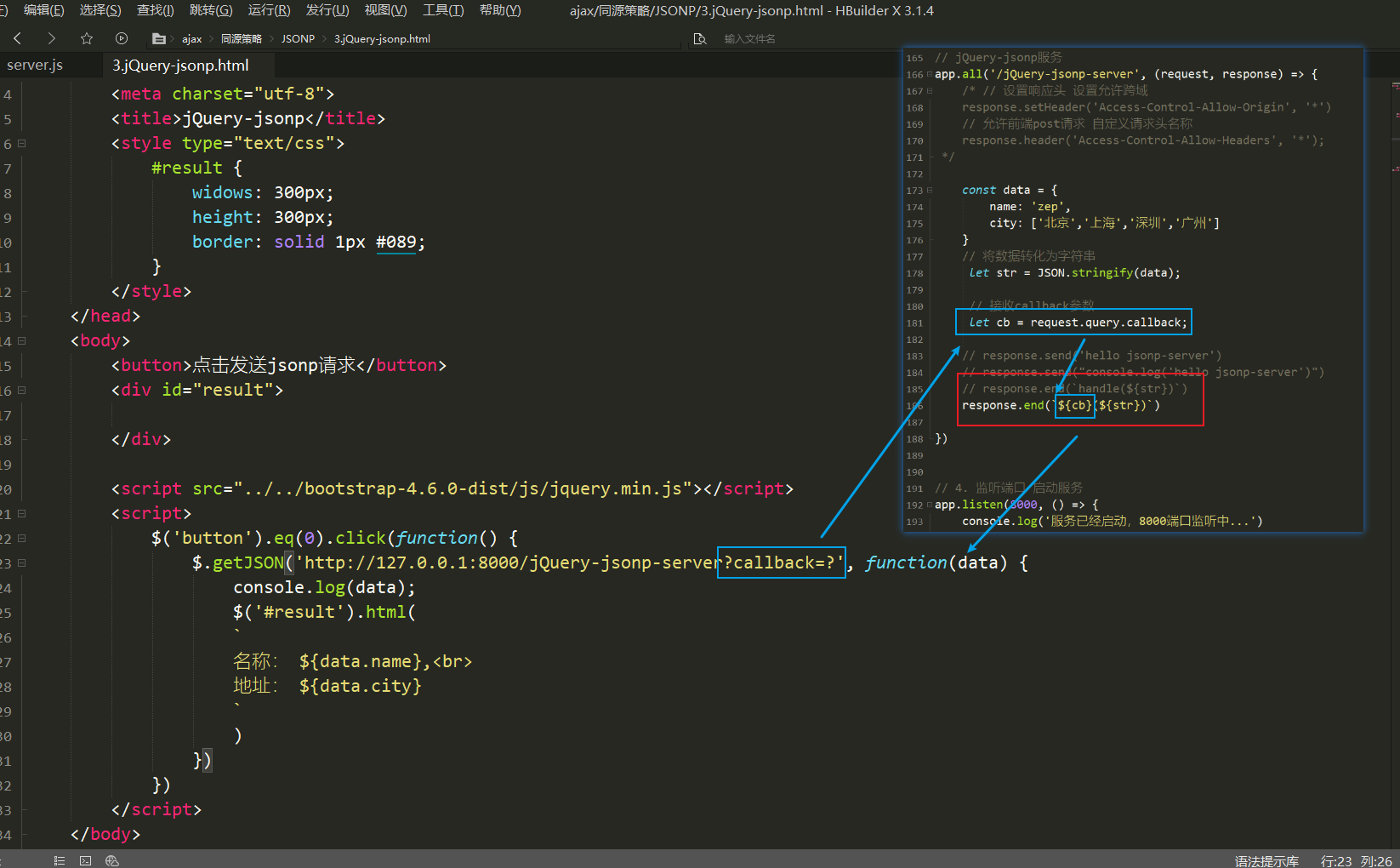Bookmark the file with the star icon
1400x868 pixels.
(86, 38)
